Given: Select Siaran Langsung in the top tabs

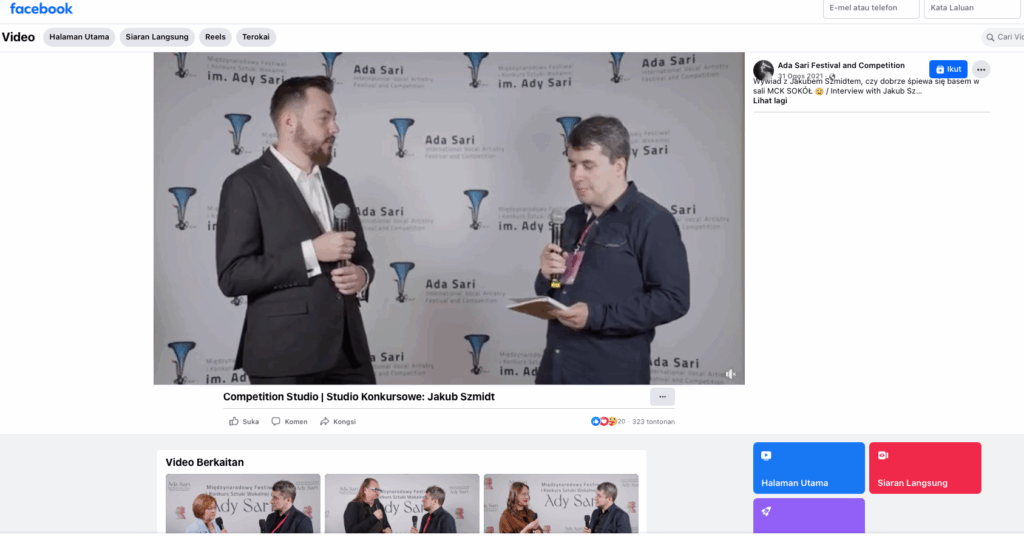Looking at the screenshot, I should coord(157,37).
